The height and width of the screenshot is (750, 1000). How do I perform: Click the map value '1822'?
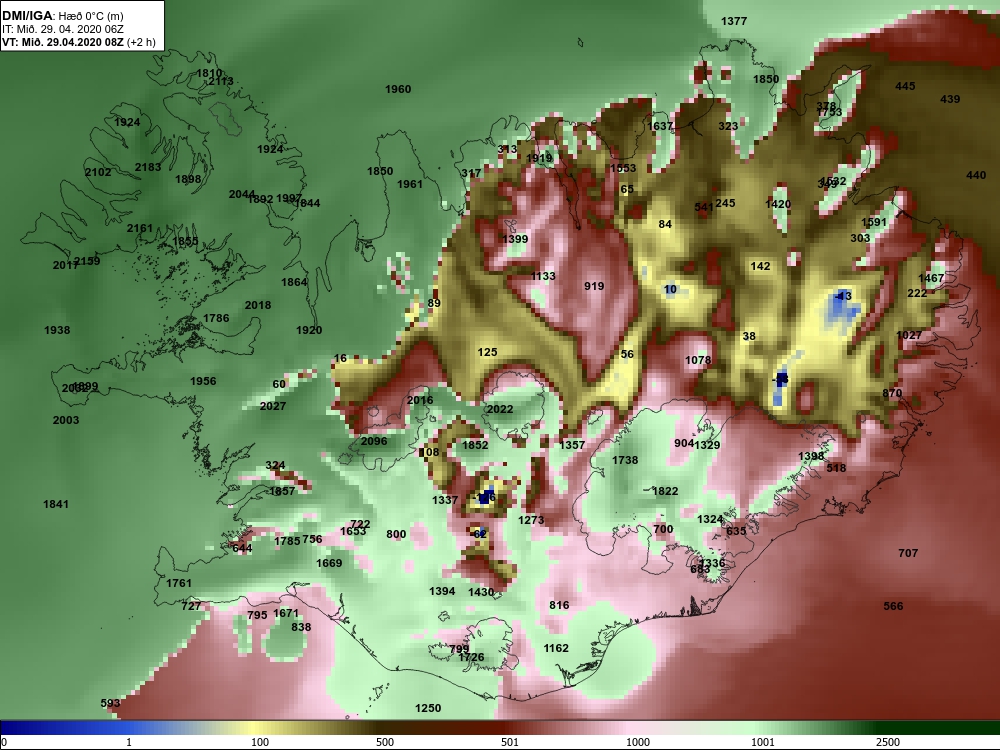pyautogui.click(x=665, y=491)
